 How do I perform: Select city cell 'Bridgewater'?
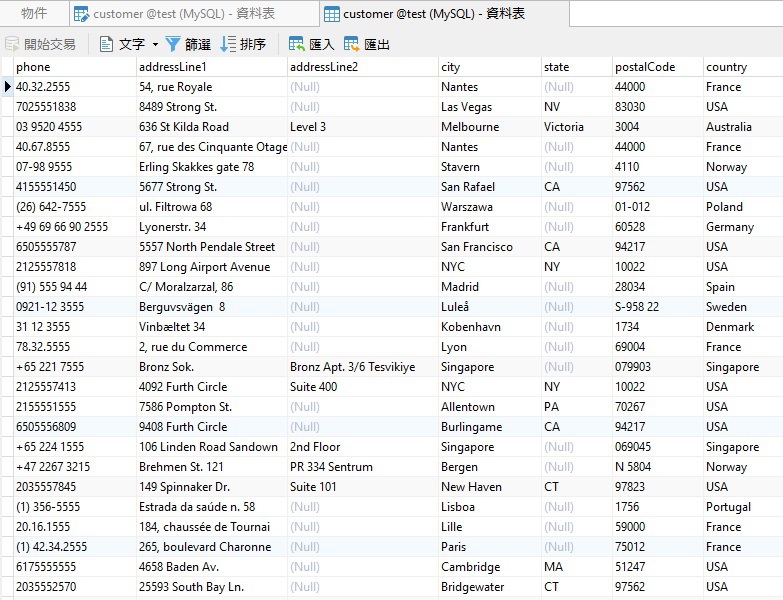pyautogui.click(x=490, y=587)
